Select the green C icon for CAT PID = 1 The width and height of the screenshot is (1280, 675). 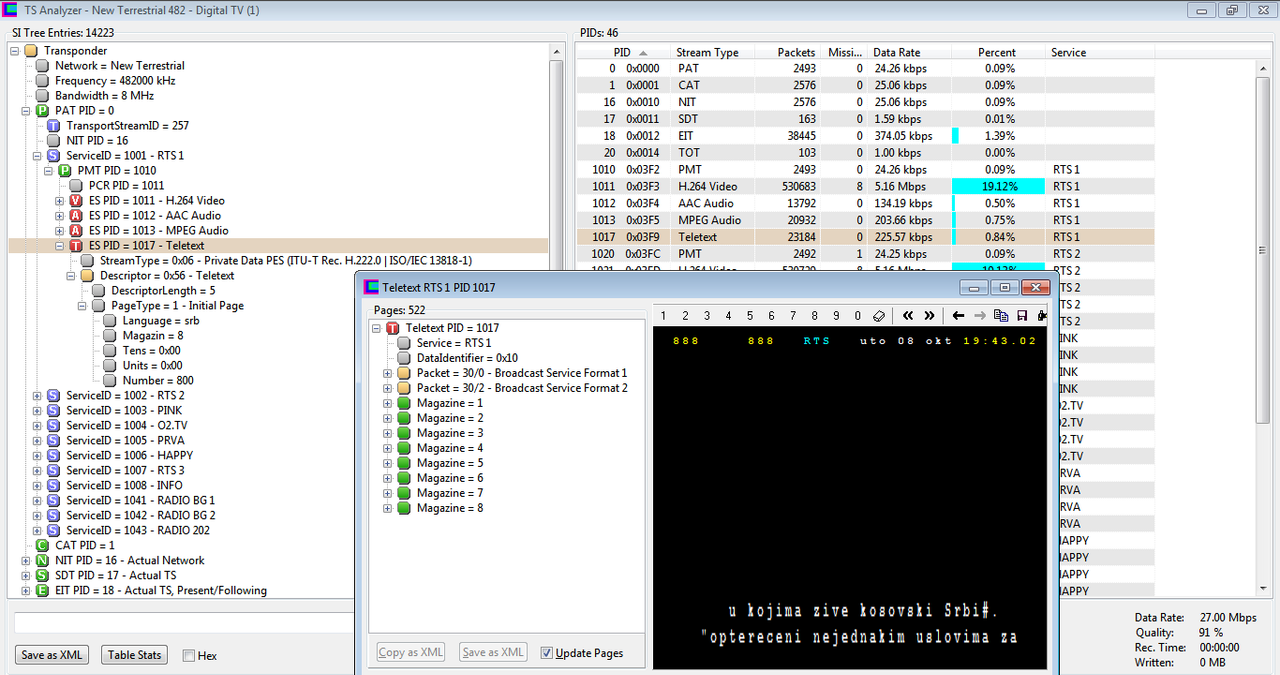pyautogui.click(x=42, y=546)
